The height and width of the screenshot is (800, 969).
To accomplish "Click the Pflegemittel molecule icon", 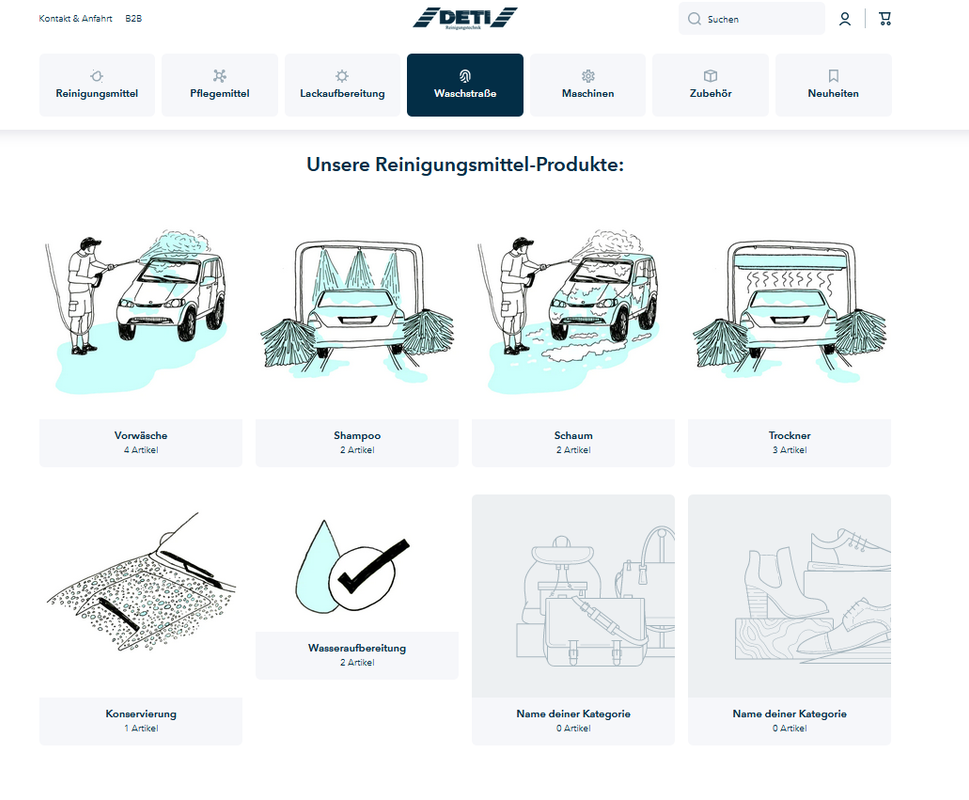I will tap(219, 76).
